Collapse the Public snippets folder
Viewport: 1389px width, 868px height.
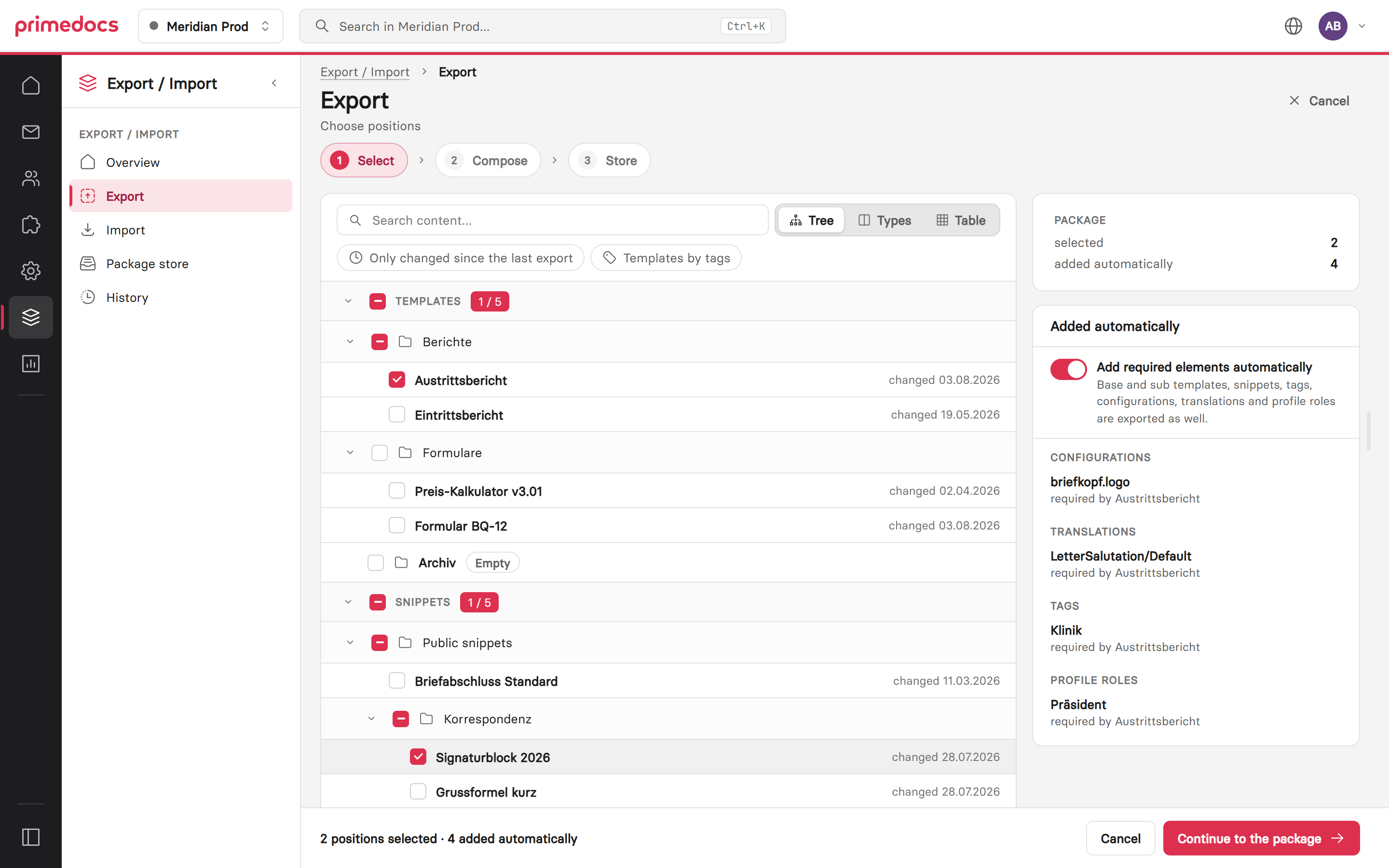point(350,642)
